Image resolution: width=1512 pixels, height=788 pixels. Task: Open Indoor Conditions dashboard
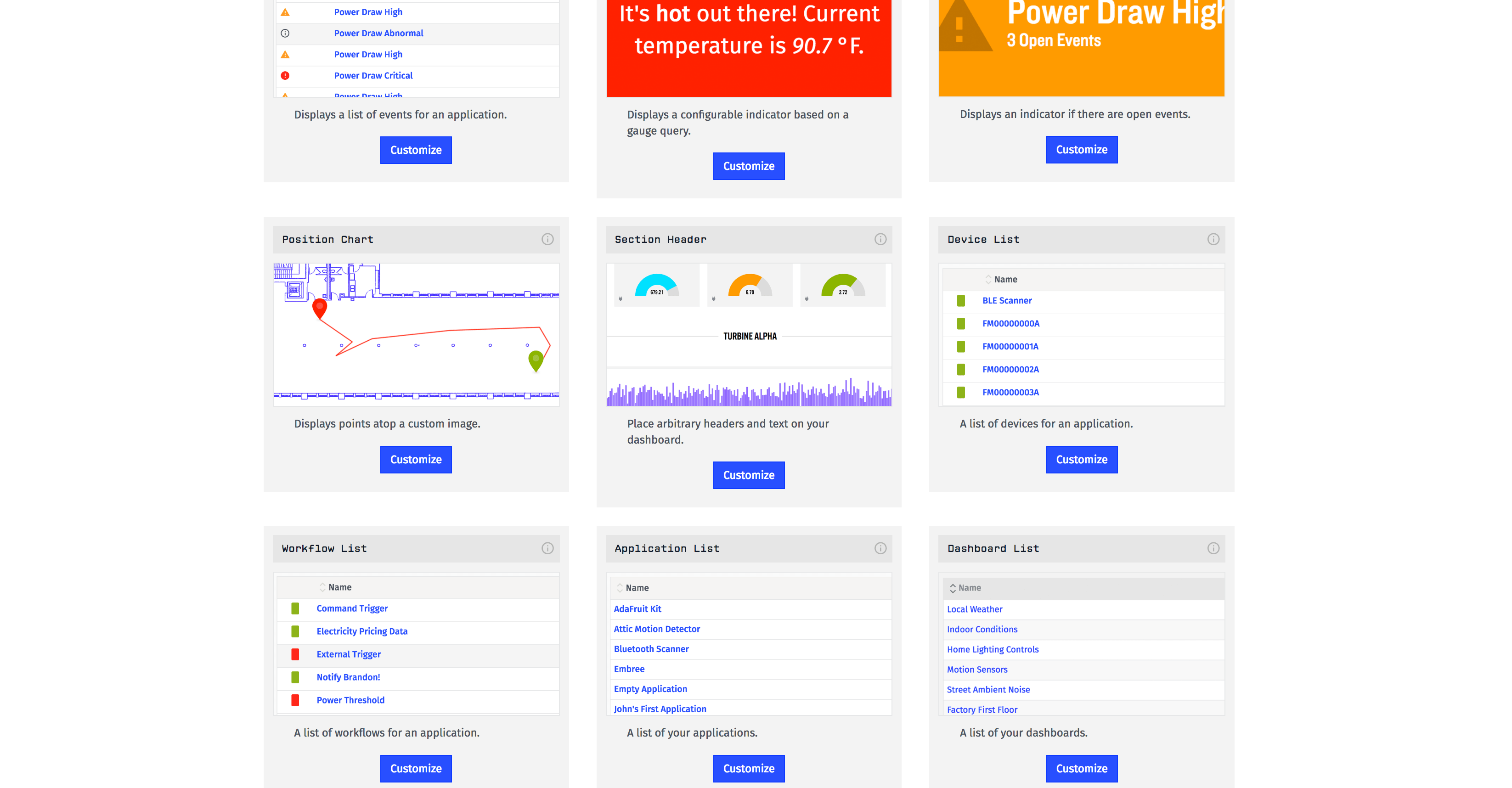point(982,629)
